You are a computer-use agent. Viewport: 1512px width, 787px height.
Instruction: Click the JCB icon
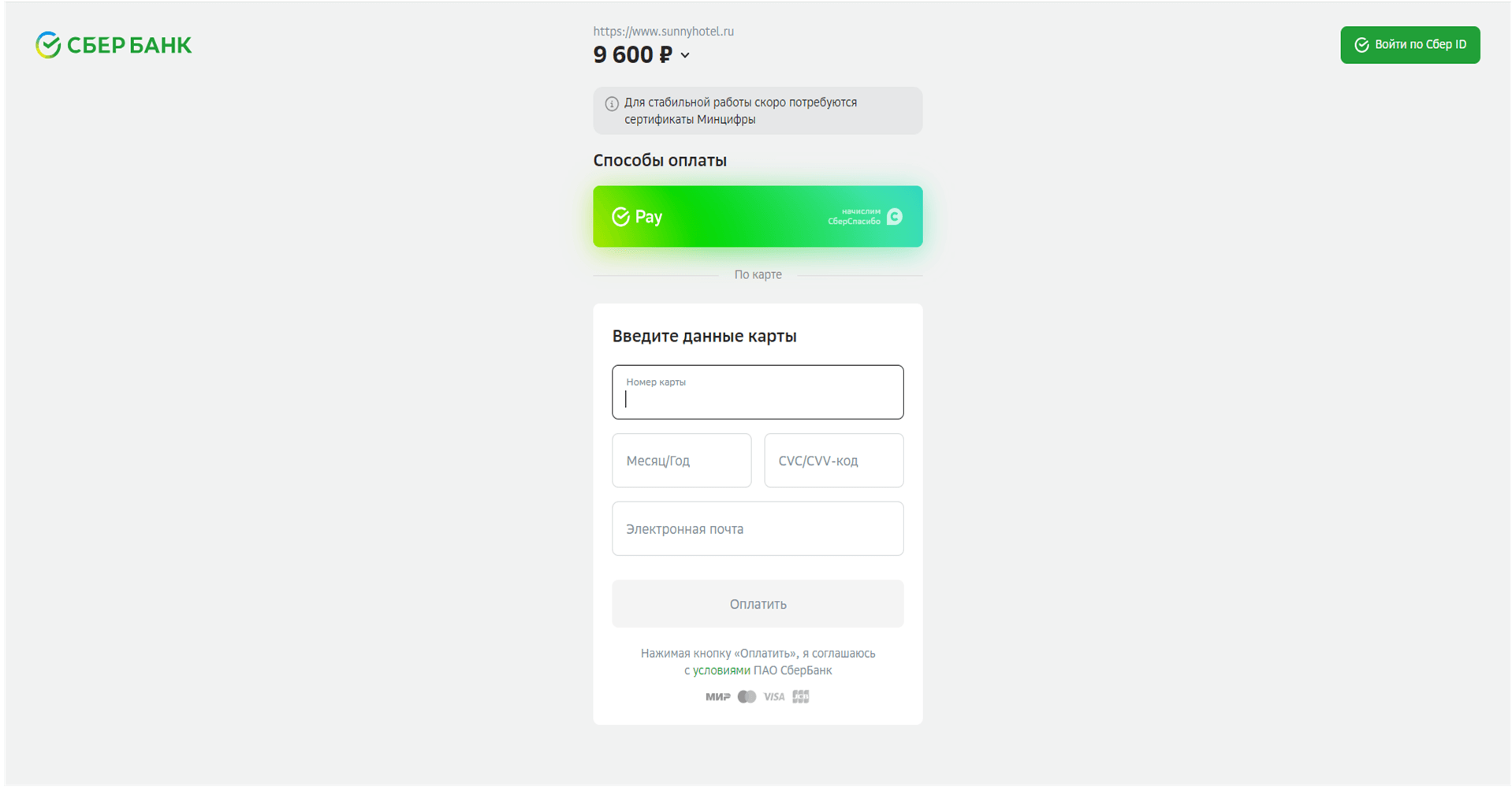[x=801, y=696]
